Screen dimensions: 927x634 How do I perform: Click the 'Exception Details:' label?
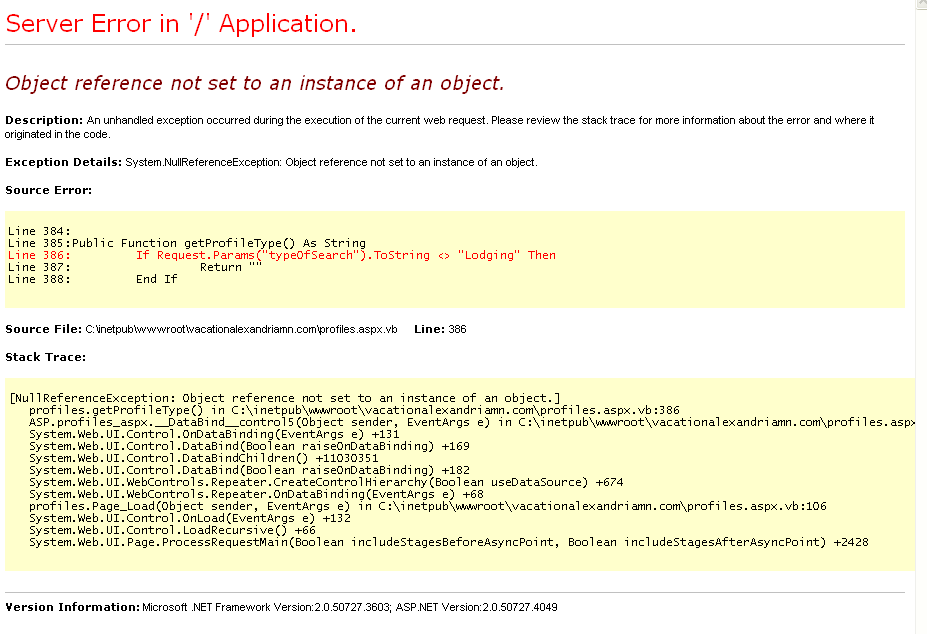pos(64,162)
